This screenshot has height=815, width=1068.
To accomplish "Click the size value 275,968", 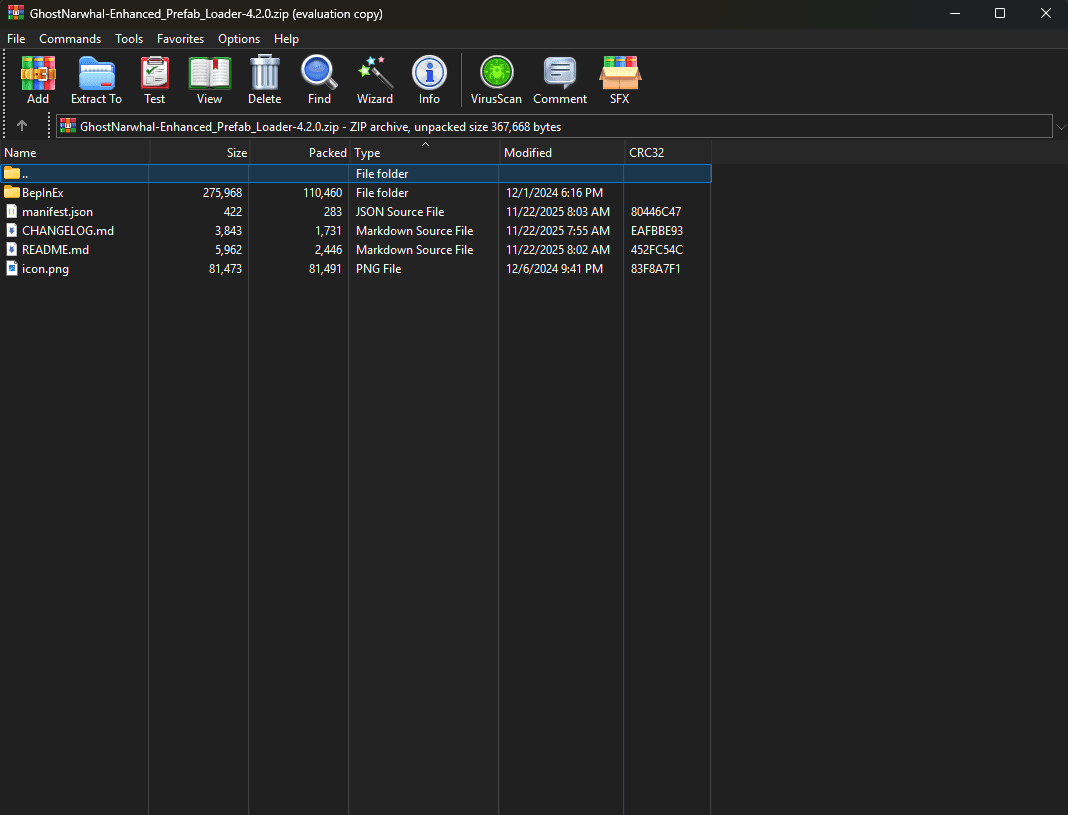I will point(222,193).
